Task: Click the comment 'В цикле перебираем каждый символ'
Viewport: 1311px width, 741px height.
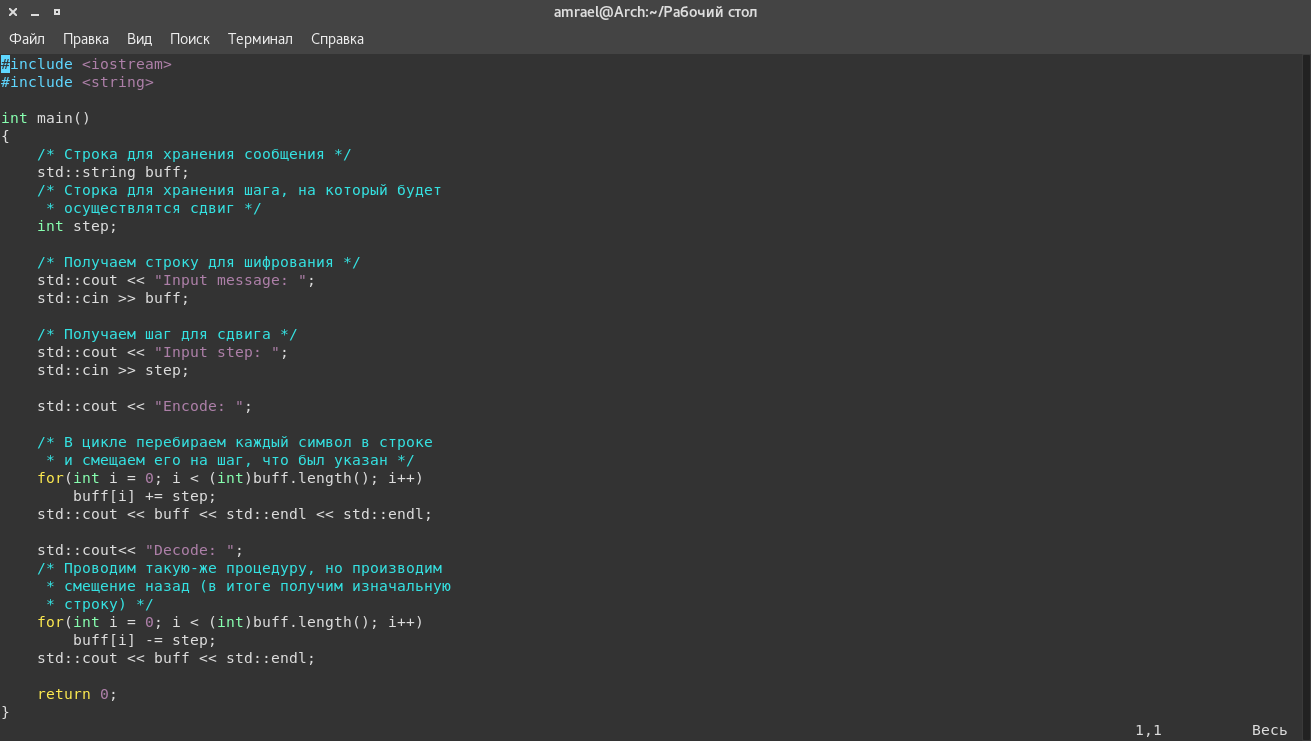Action: [x=235, y=442]
